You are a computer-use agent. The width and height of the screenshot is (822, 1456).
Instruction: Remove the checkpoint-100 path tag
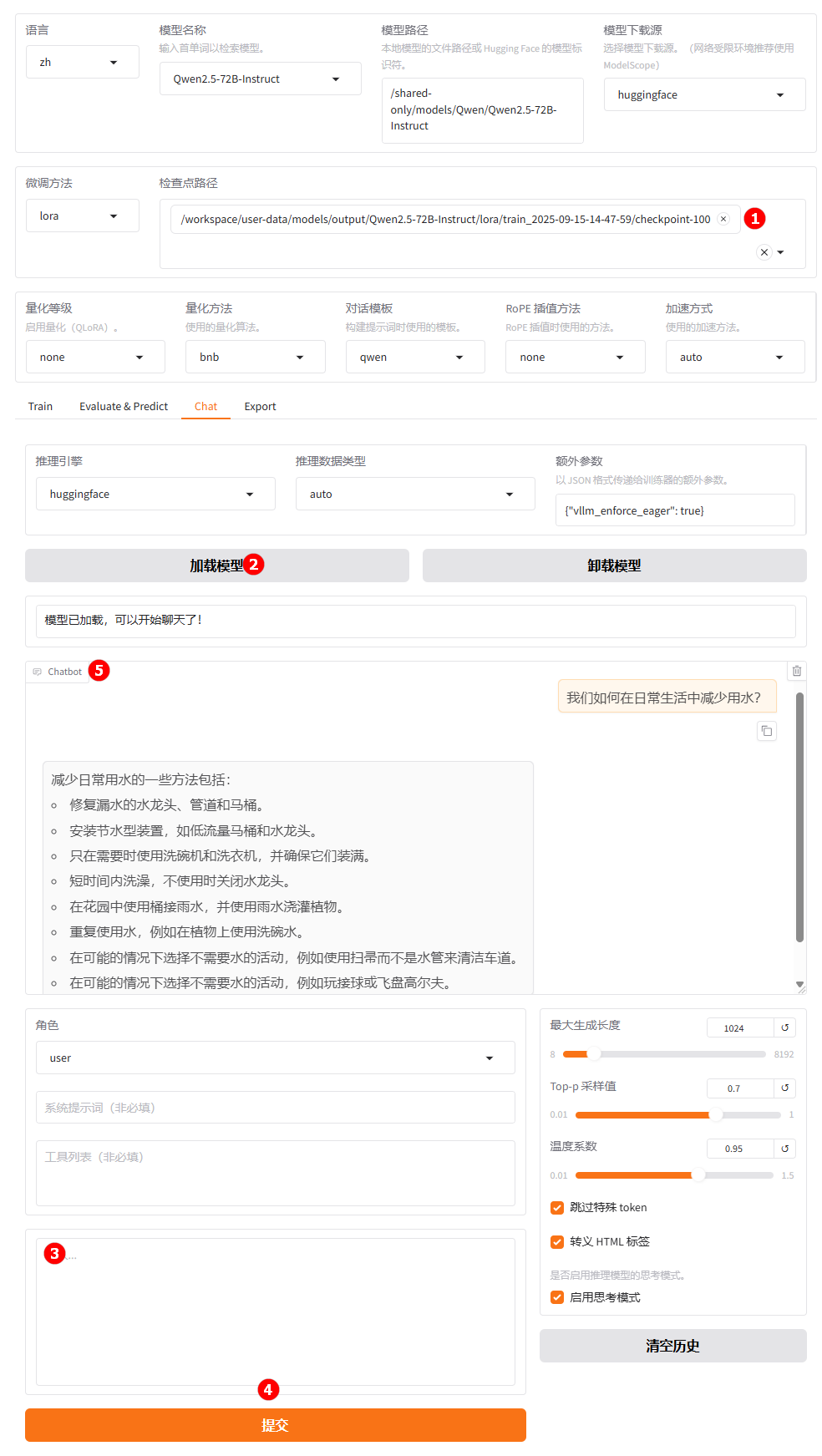coord(723,219)
